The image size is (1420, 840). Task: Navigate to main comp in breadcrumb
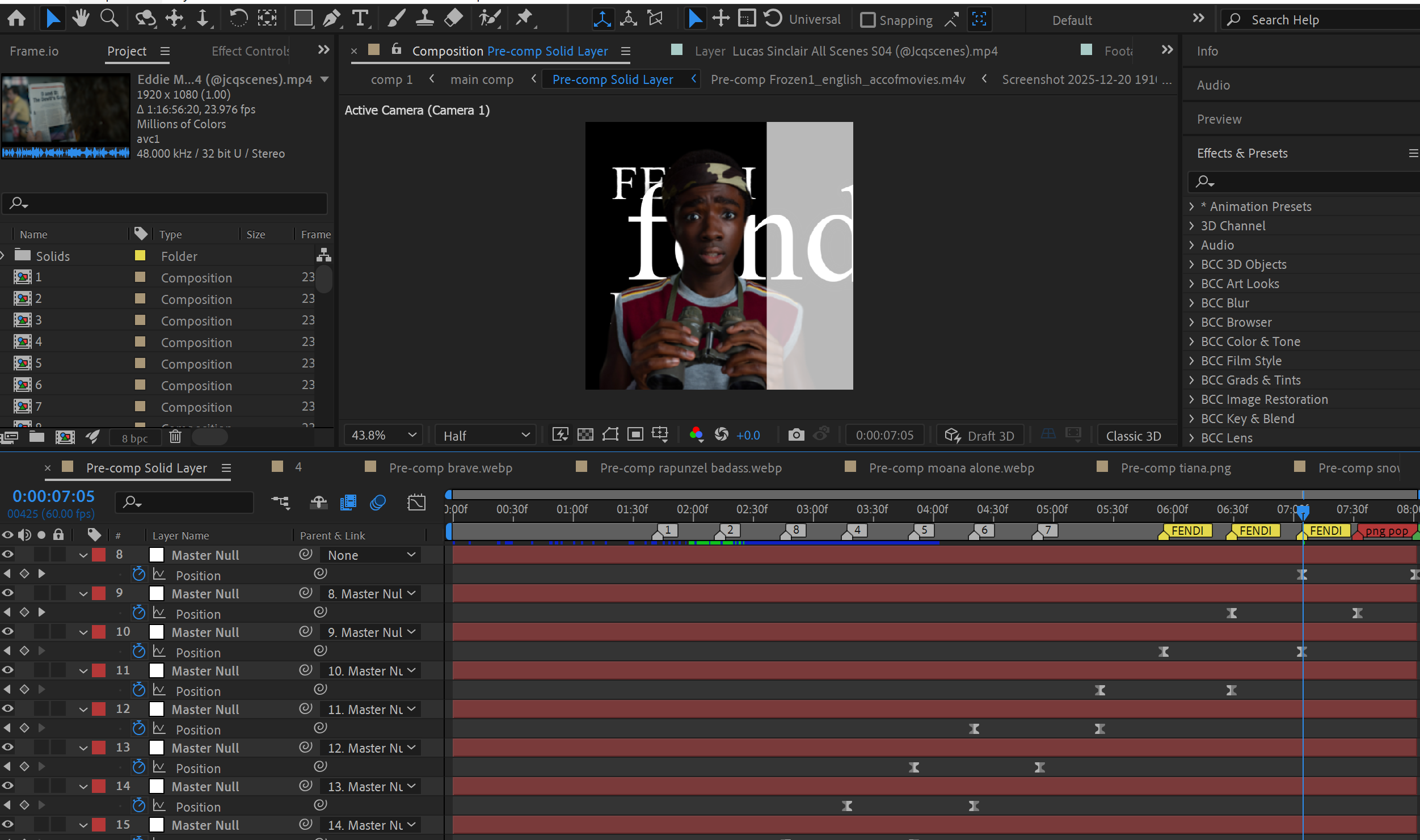(482, 79)
